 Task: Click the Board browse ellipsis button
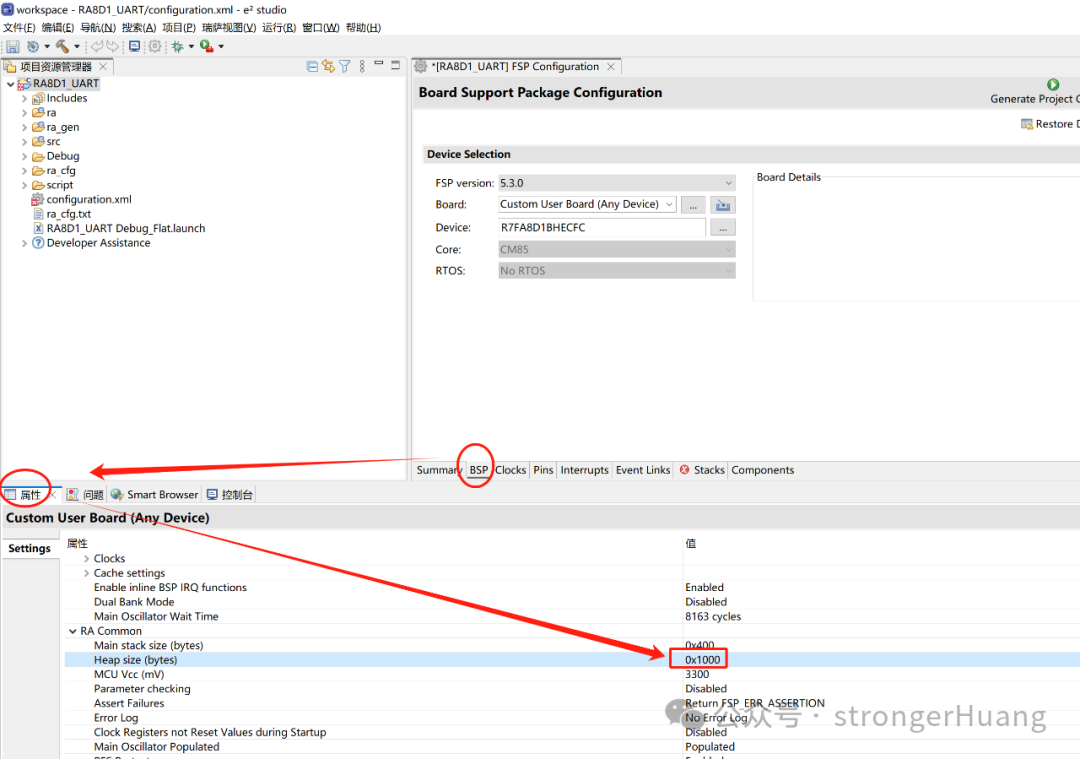coord(693,205)
